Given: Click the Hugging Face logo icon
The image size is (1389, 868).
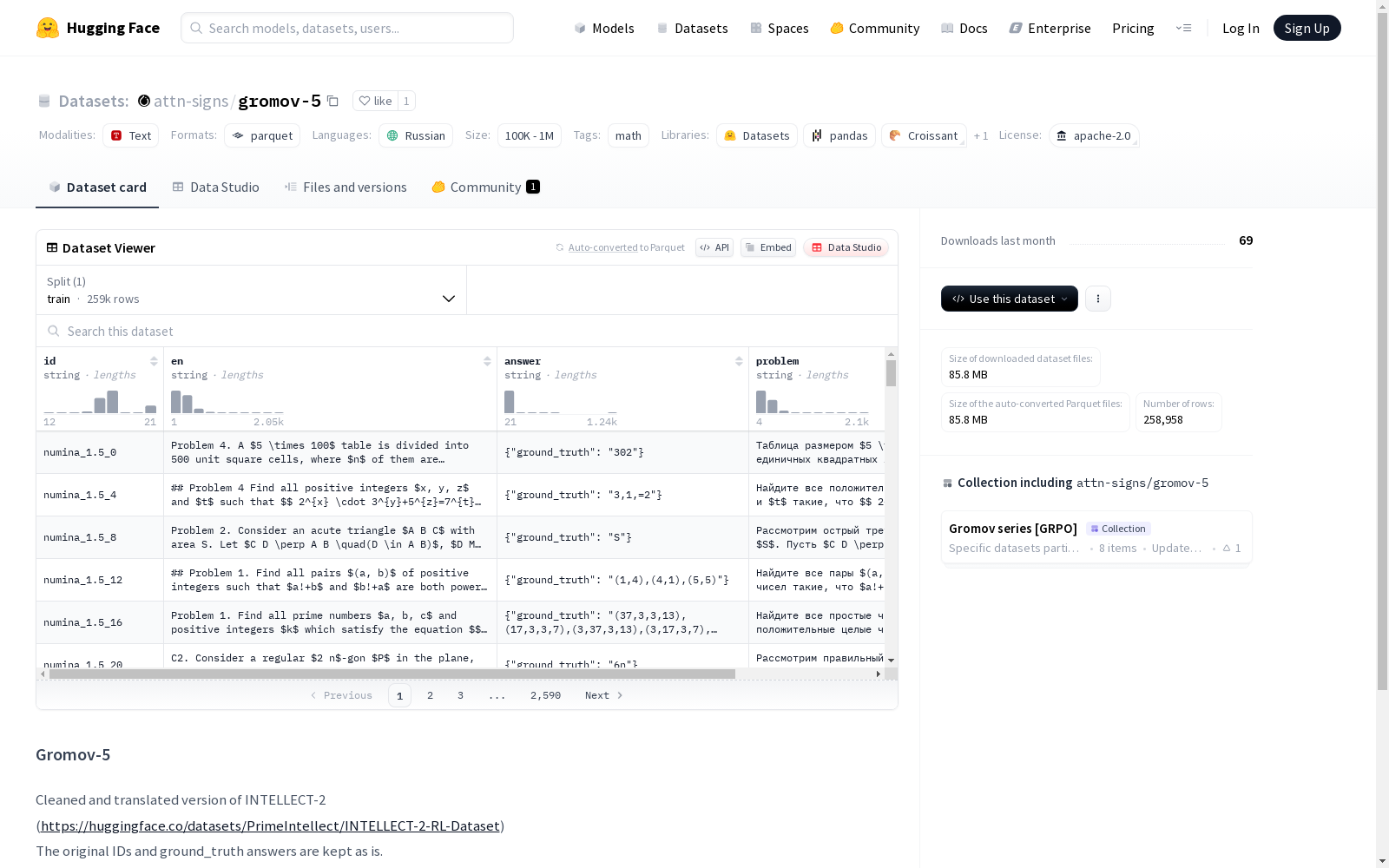Looking at the screenshot, I should tap(48, 28).
